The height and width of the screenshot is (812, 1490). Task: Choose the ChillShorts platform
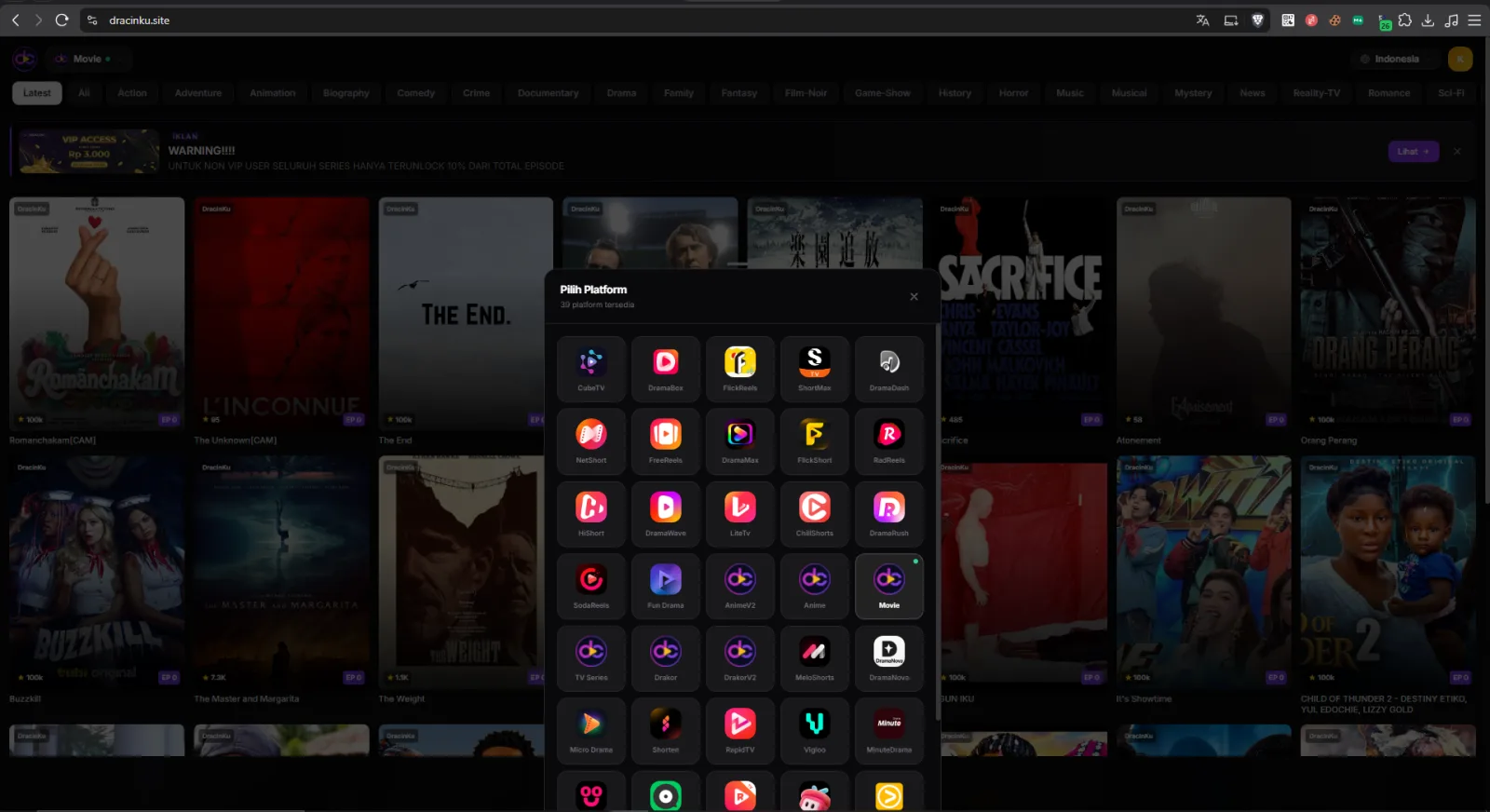(815, 514)
